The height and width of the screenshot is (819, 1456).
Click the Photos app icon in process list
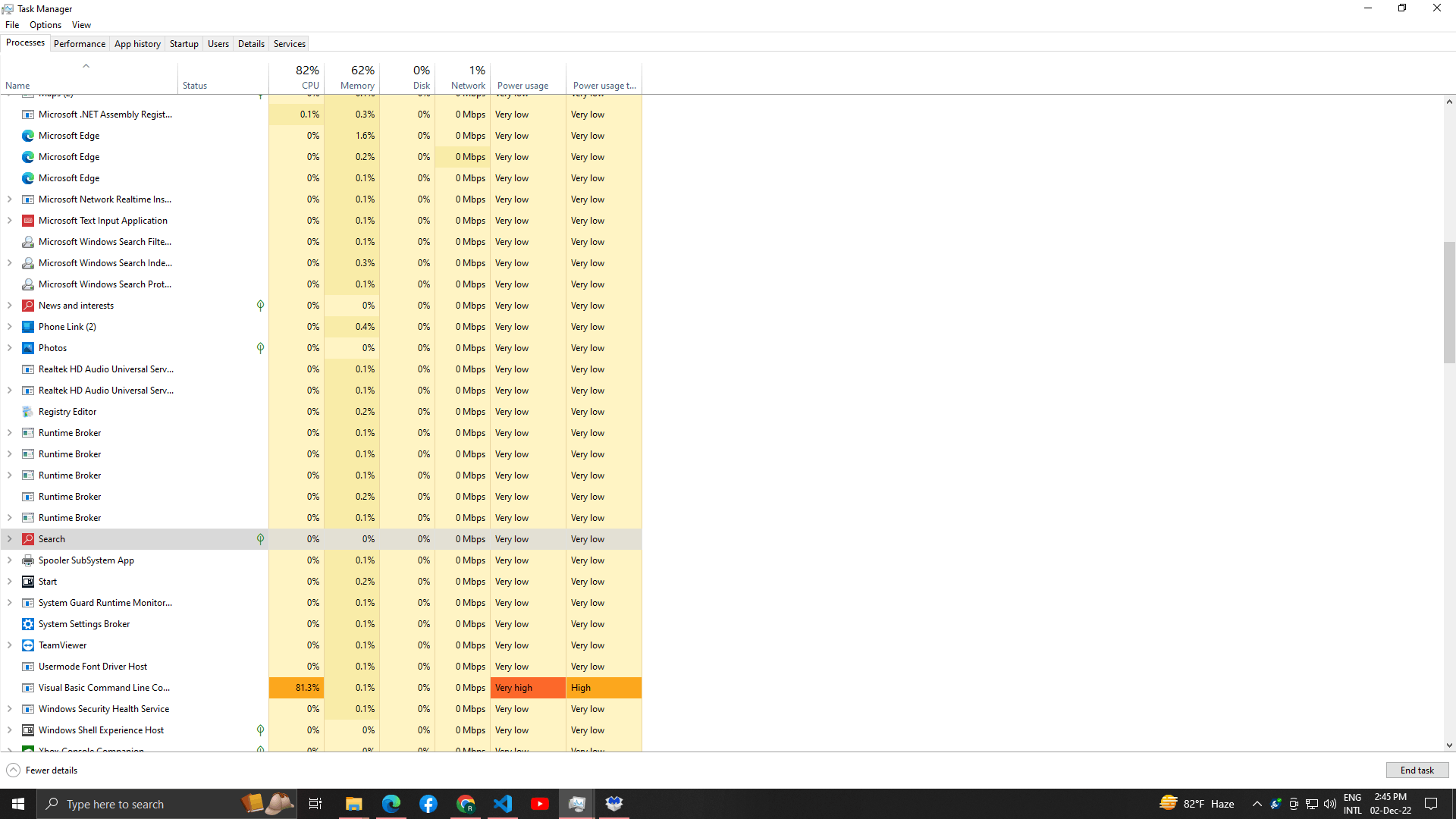tap(27, 347)
